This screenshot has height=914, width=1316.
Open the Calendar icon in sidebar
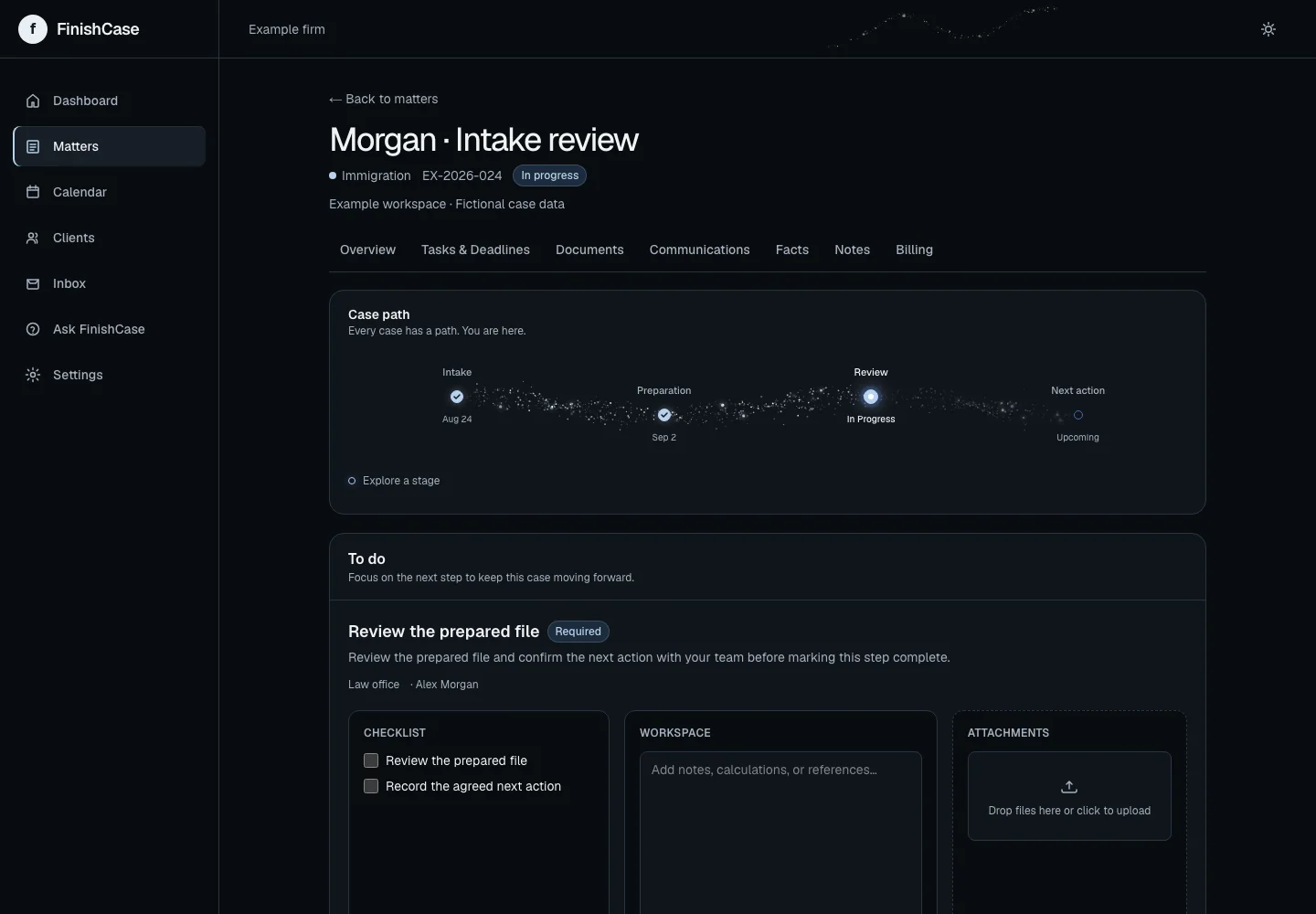pos(33,192)
